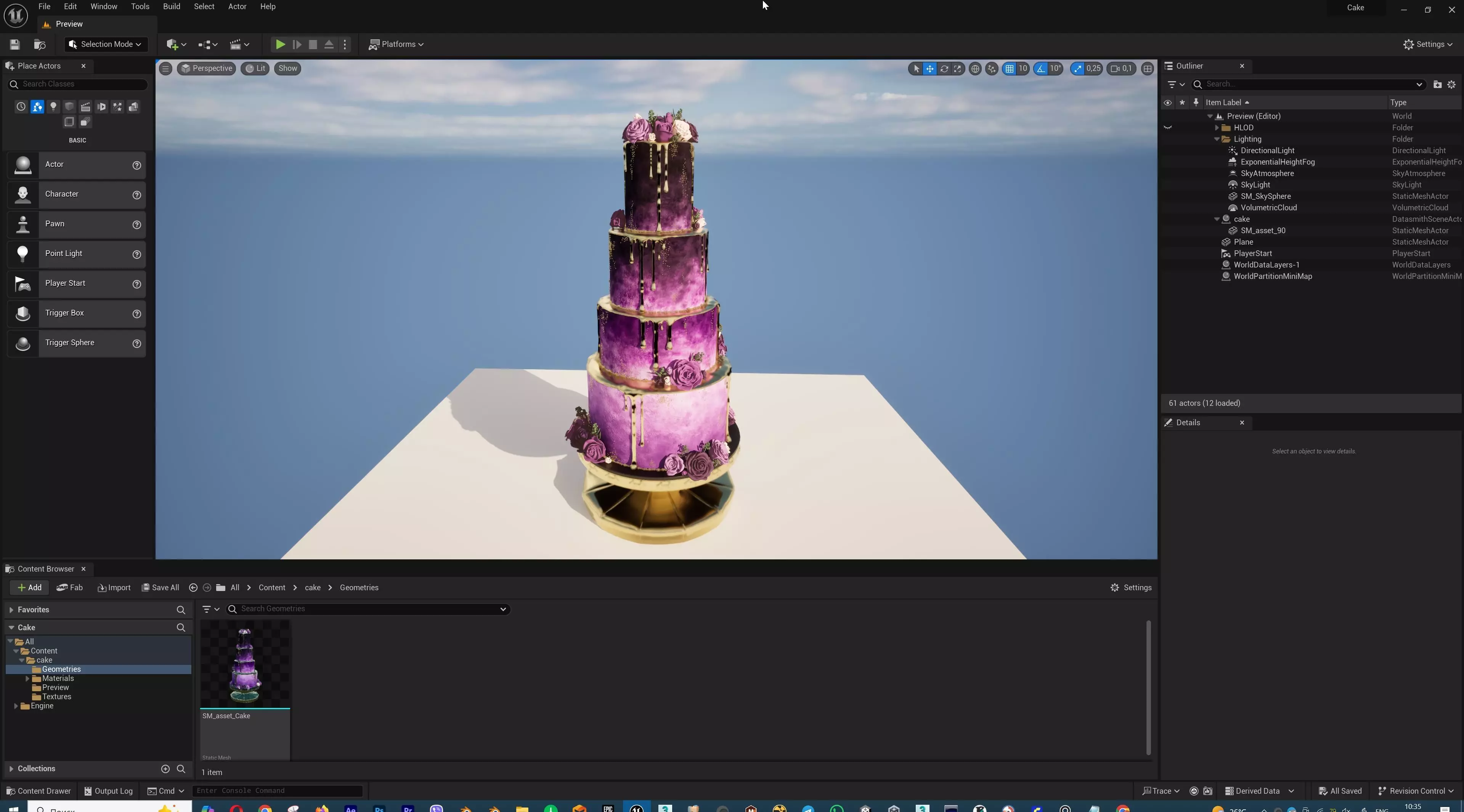Click the viewport Show button
1464x812 pixels.
click(x=287, y=69)
